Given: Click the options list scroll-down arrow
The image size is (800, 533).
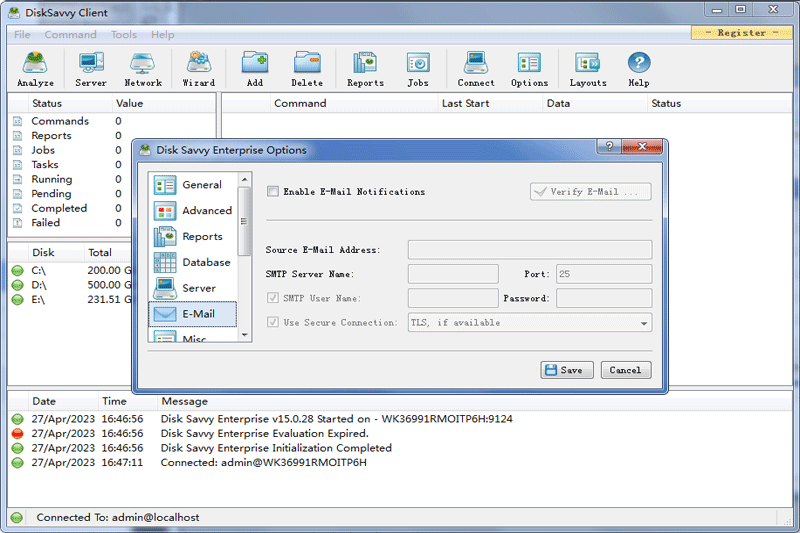Looking at the screenshot, I should click(245, 335).
